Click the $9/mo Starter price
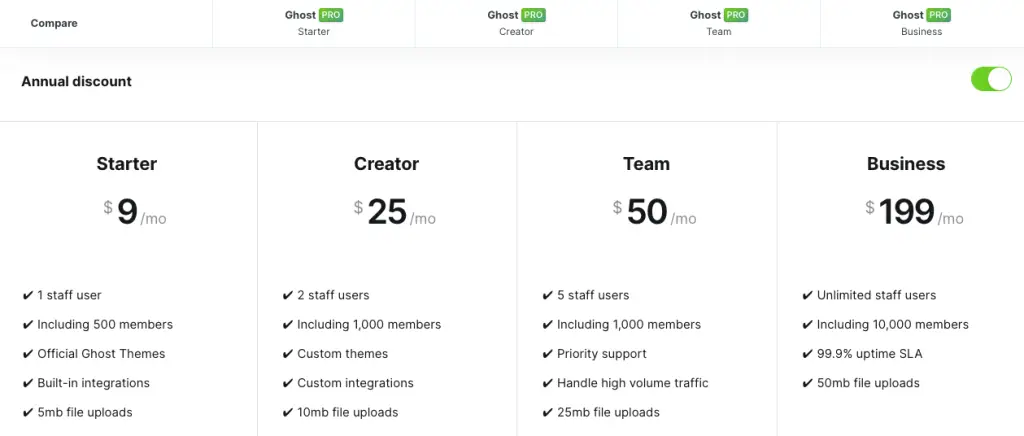This screenshot has width=1024, height=436. coord(135,213)
